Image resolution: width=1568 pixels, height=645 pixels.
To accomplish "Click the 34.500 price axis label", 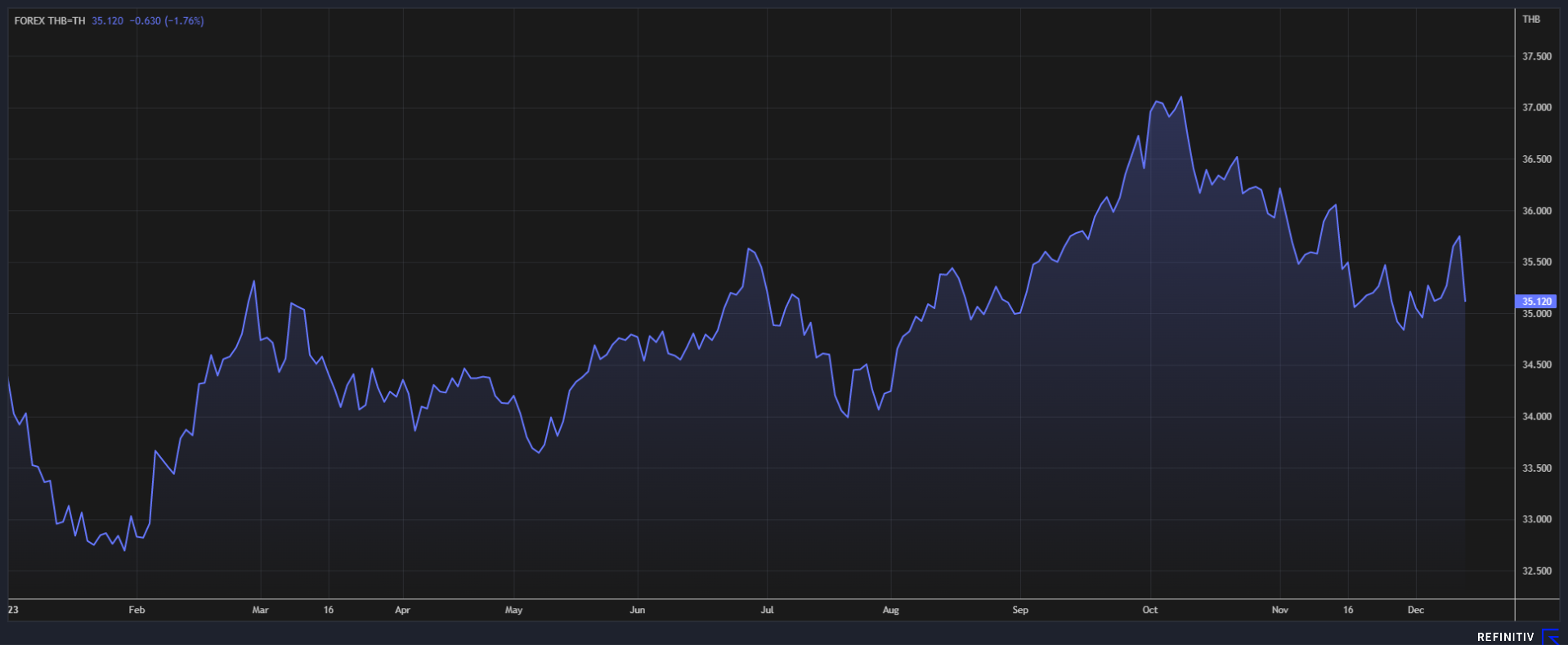I will tap(1537, 365).
